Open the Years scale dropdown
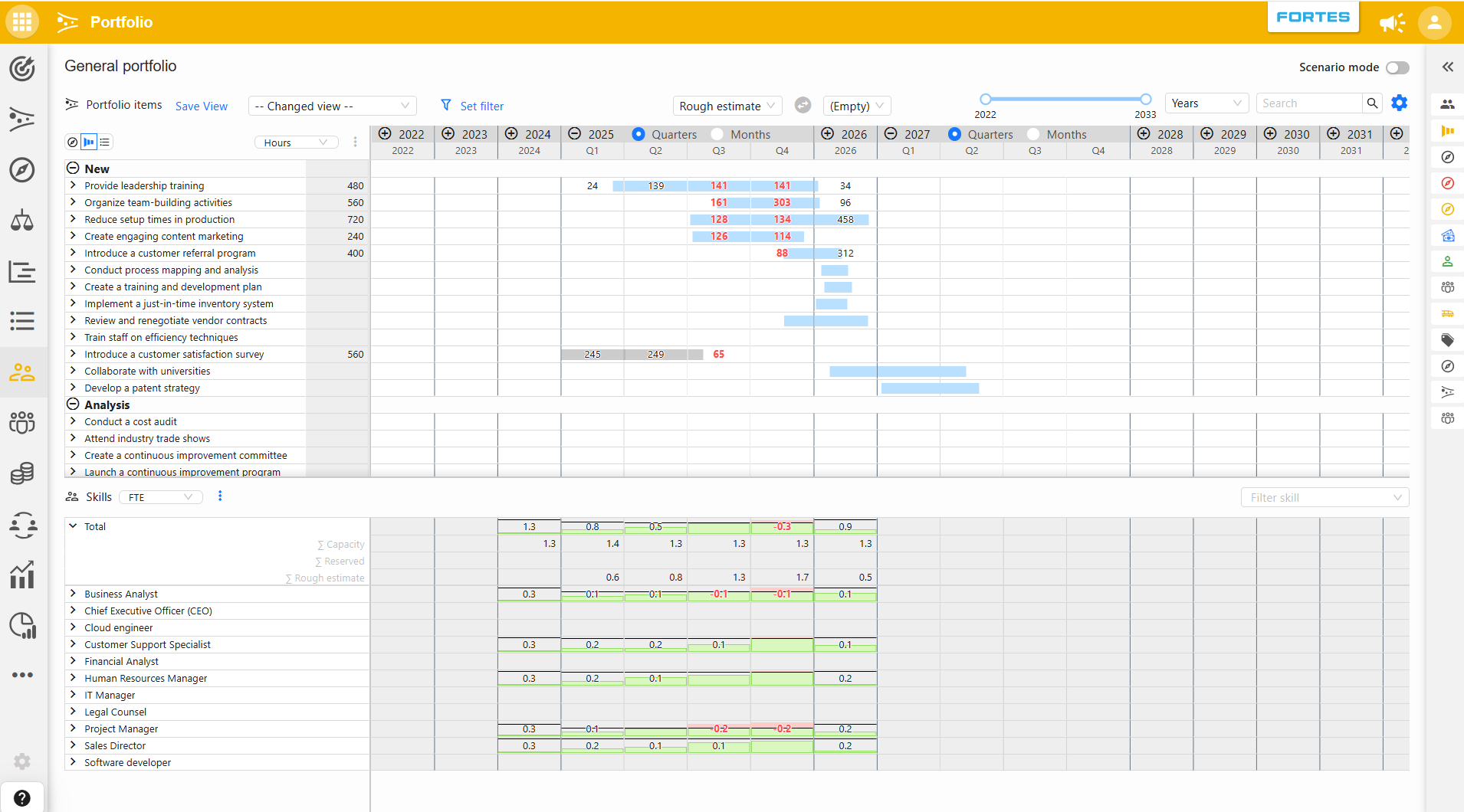 click(1206, 103)
